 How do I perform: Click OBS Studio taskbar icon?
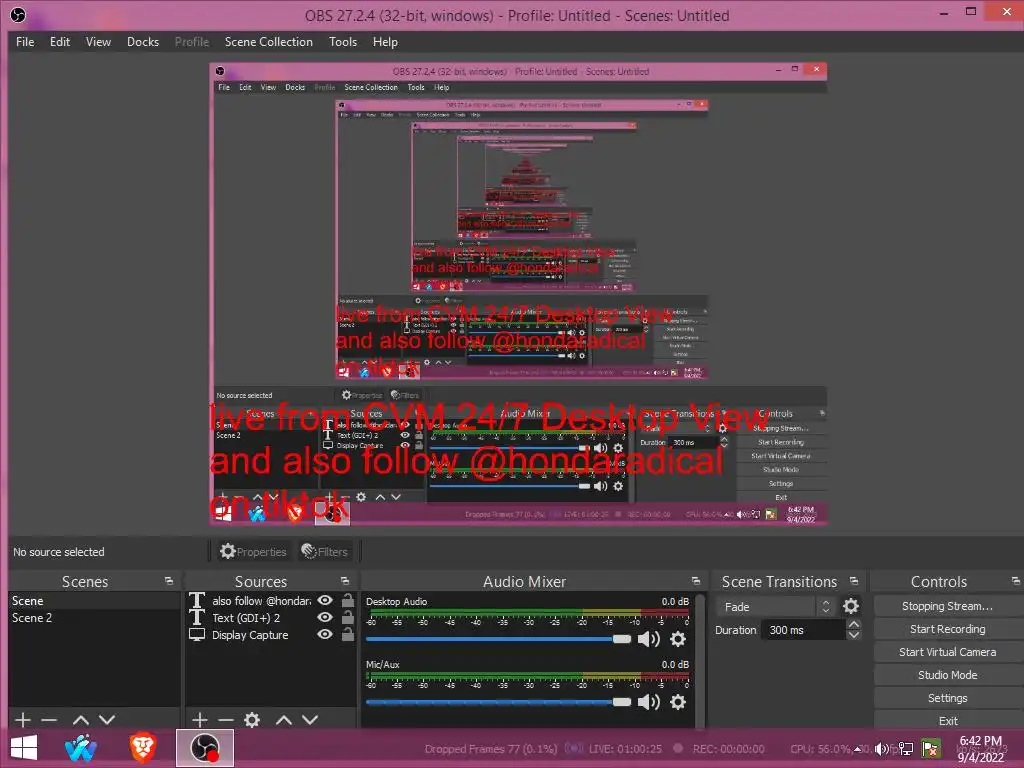[x=204, y=748]
